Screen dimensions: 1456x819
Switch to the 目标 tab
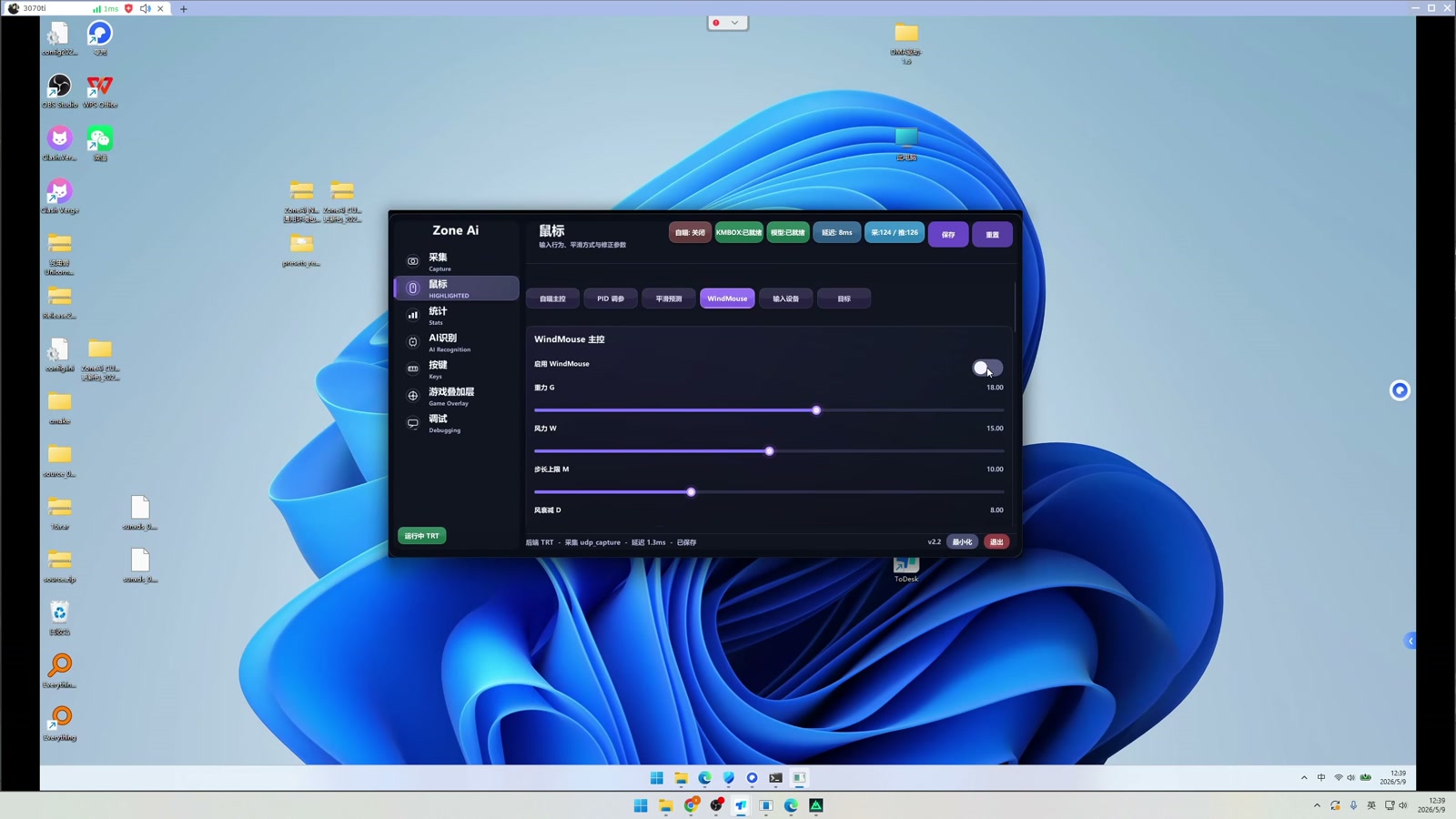coord(844,298)
